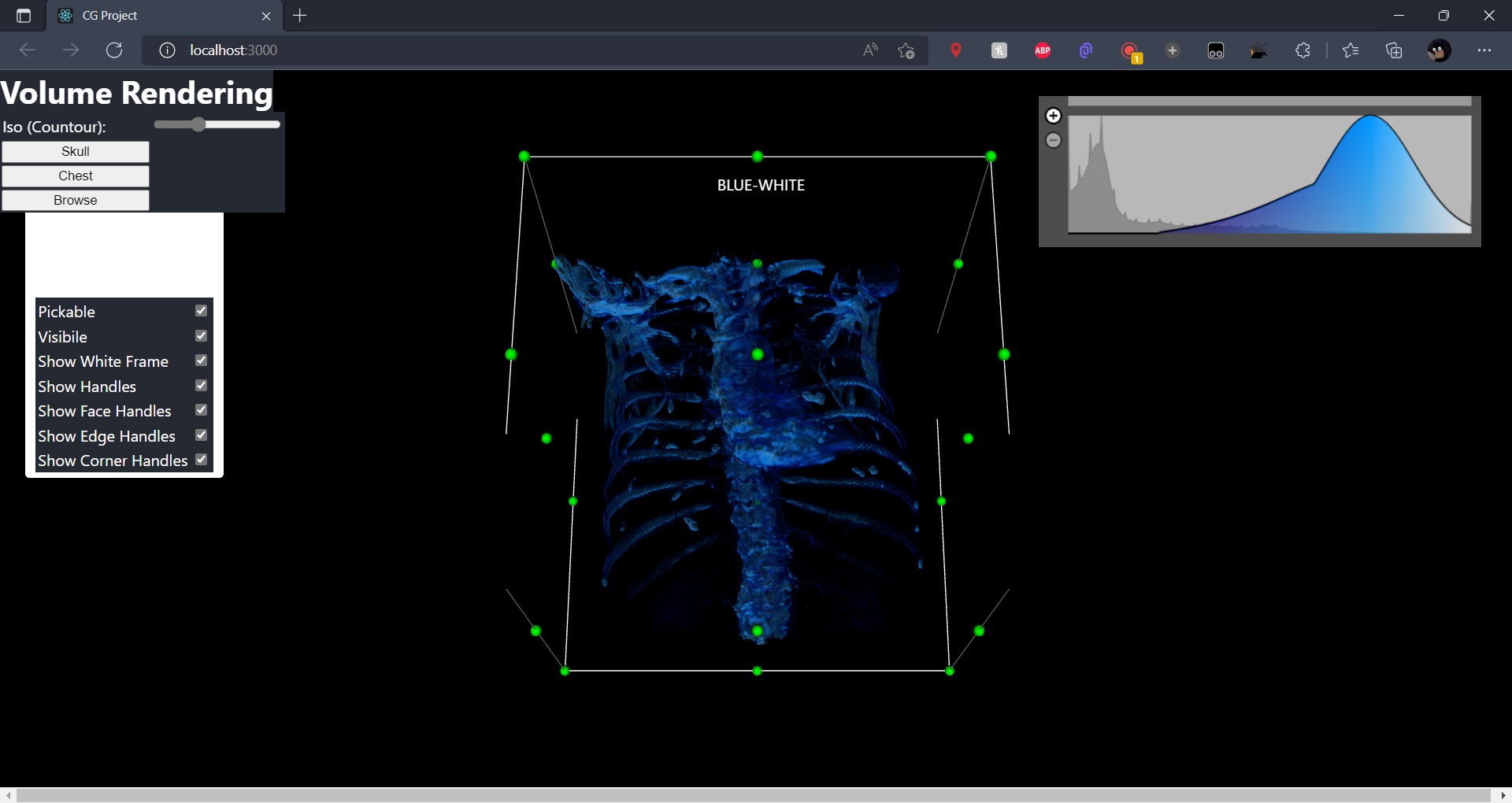Image resolution: width=1512 pixels, height=803 pixels.
Task: Click the browser extensions puzzle icon
Action: (x=1302, y=50)
